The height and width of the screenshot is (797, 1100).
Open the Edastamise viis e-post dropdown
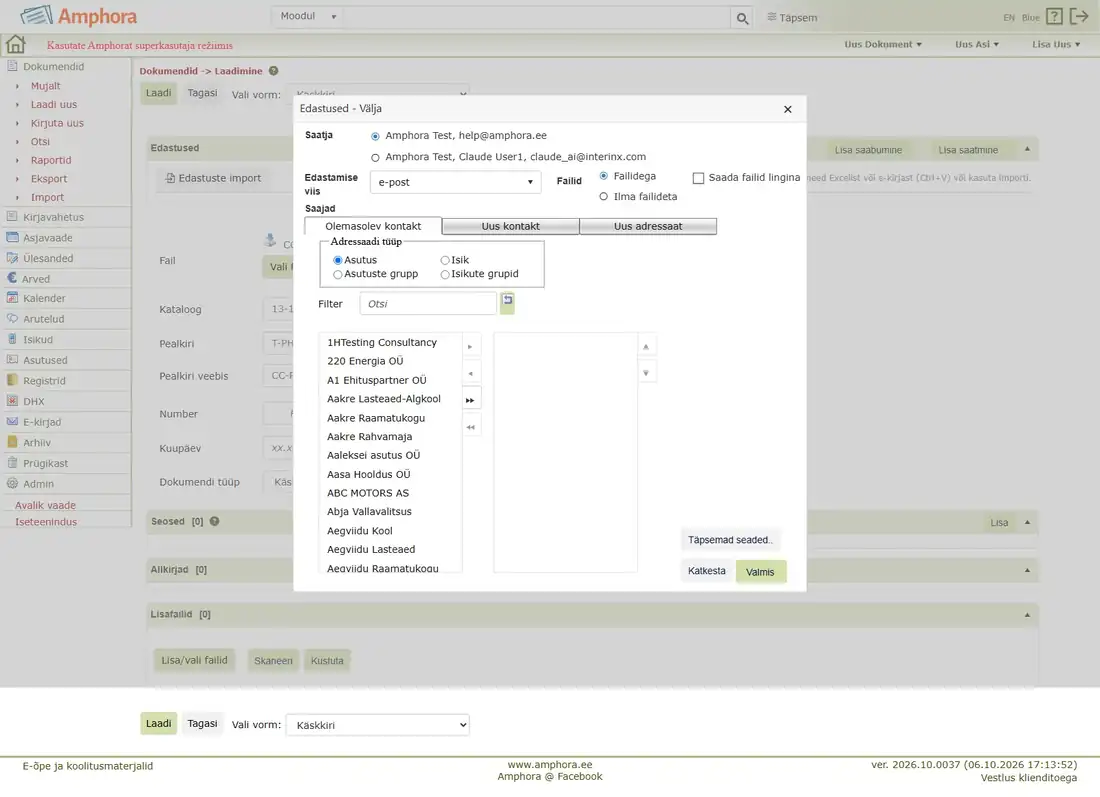click(x=455, y=182)
